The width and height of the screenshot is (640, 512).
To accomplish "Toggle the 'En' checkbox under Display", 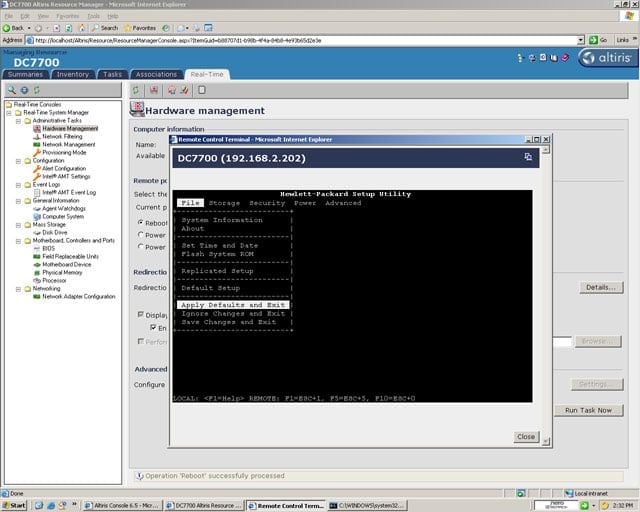I will [x=153, y=327].
